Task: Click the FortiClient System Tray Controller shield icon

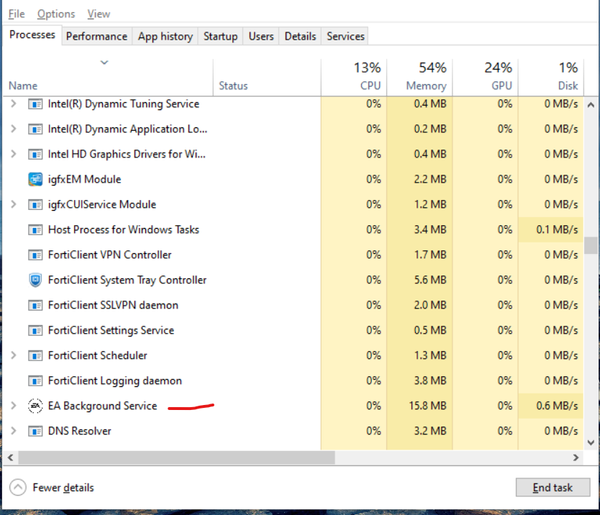Action: point(35,280)
